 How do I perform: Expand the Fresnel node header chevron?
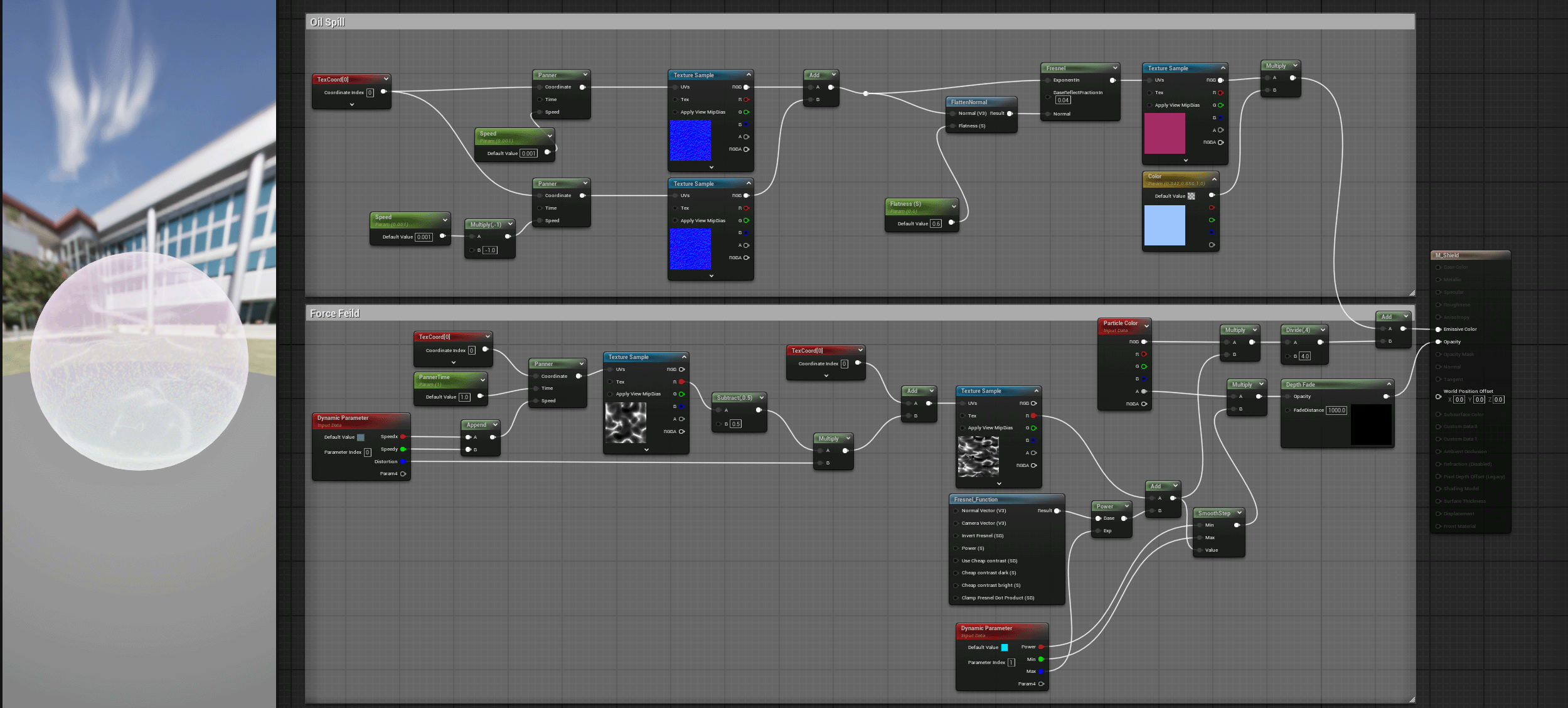[x=1114, y=68]
